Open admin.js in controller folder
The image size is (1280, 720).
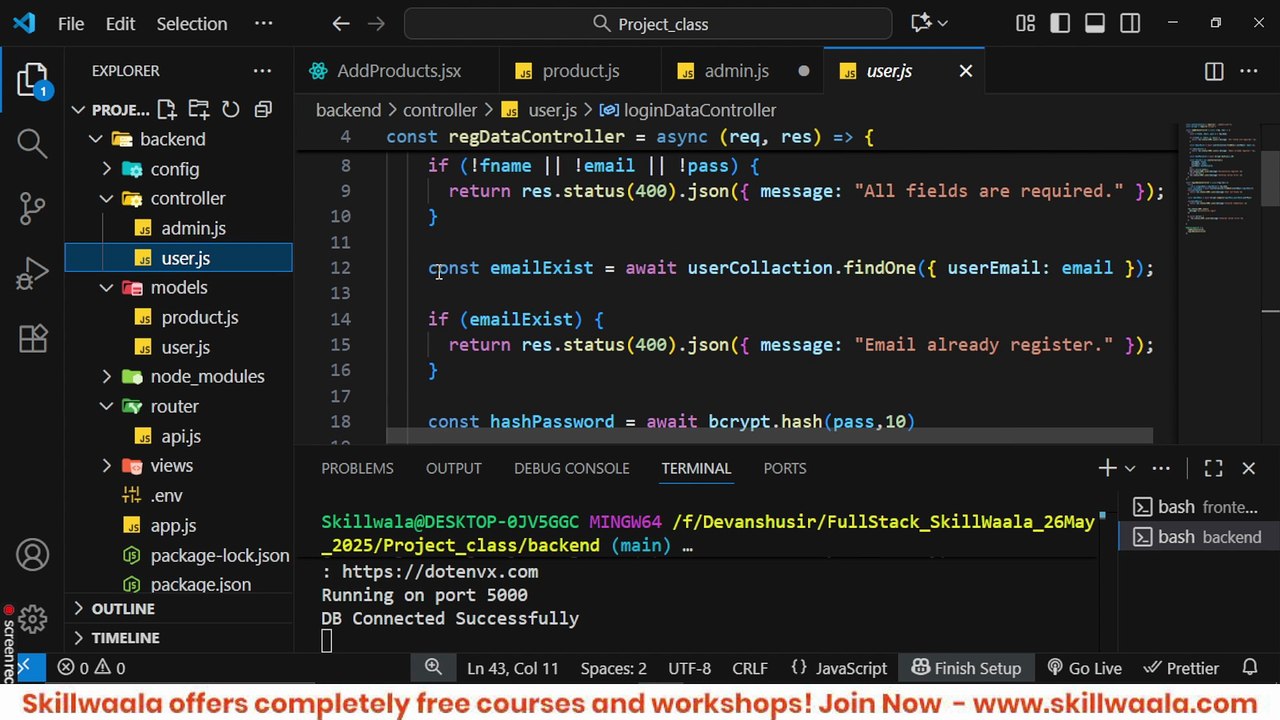tap(192, 228)
